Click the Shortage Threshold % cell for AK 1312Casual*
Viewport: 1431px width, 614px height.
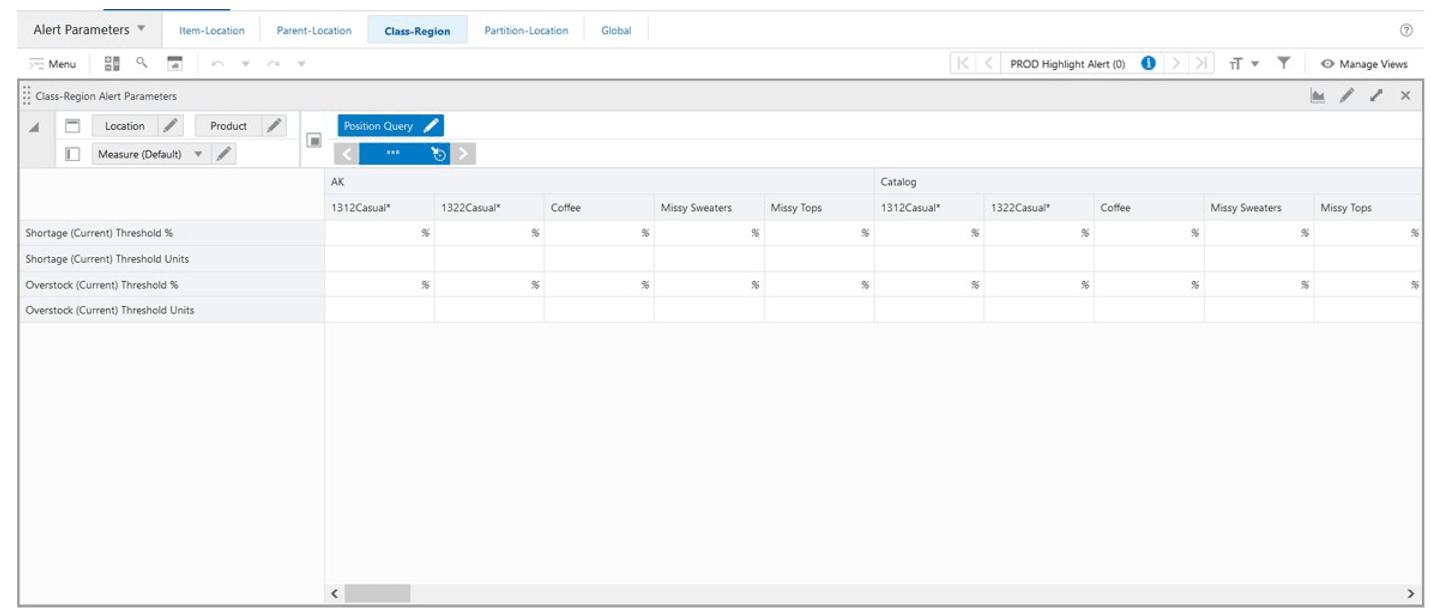(x=380, y=233)
